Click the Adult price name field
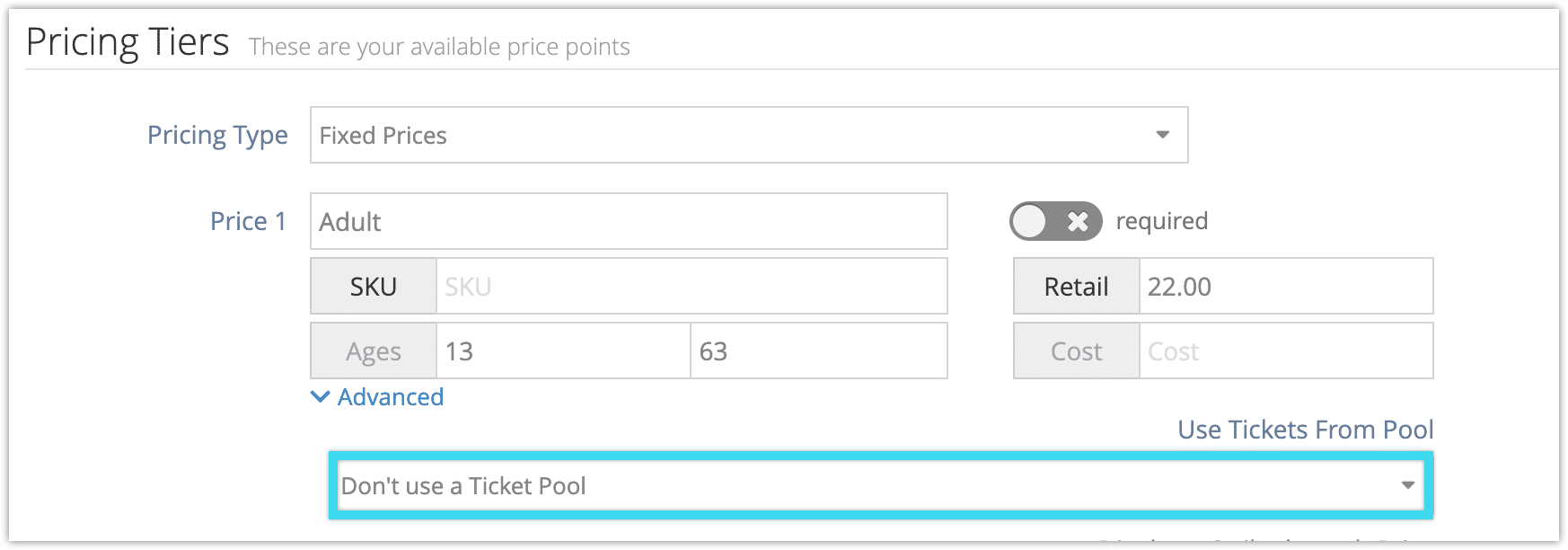 pos(629,221)
